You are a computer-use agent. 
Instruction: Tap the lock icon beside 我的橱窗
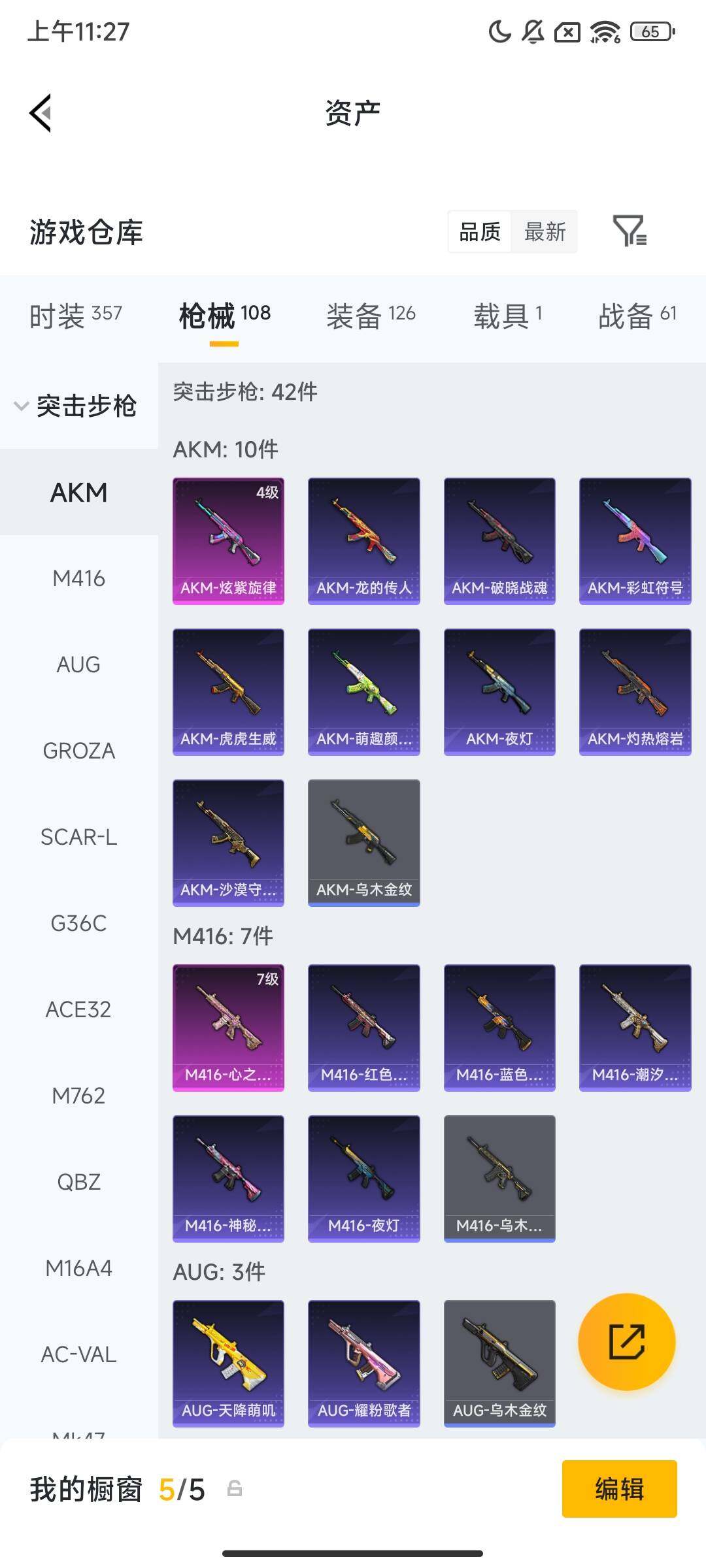click(235, 1489)
